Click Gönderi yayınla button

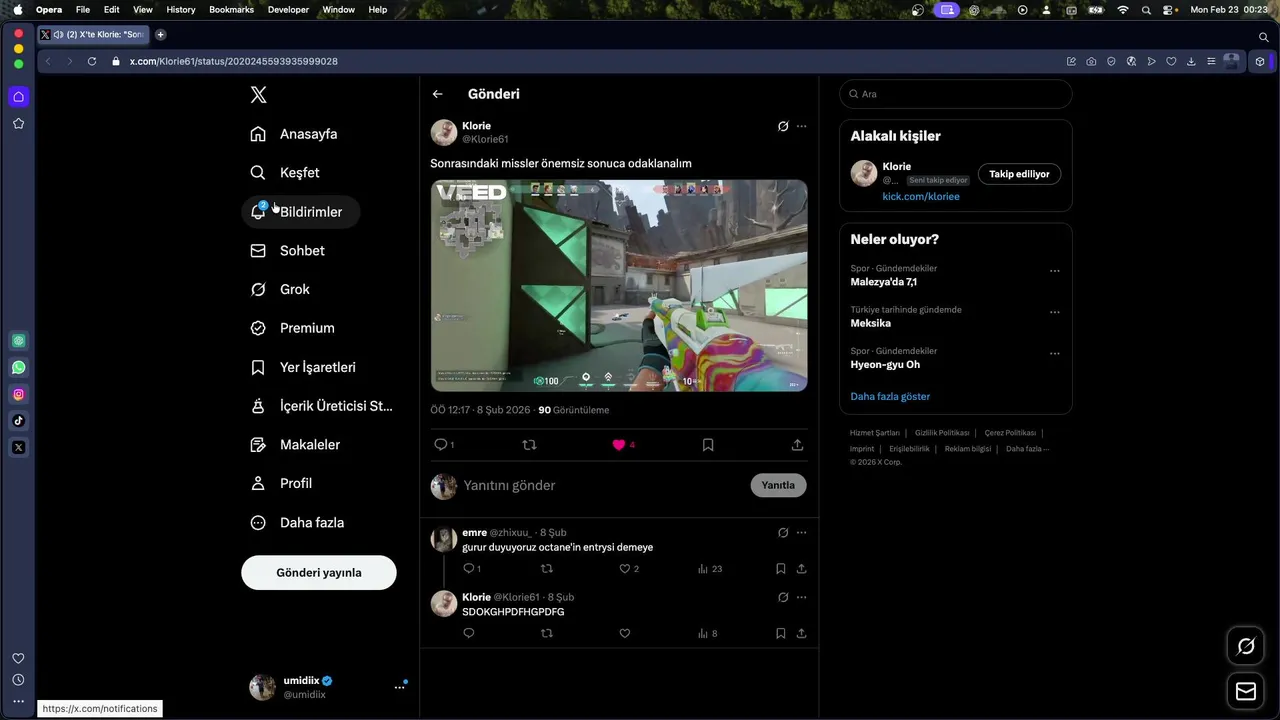(319, 573)
